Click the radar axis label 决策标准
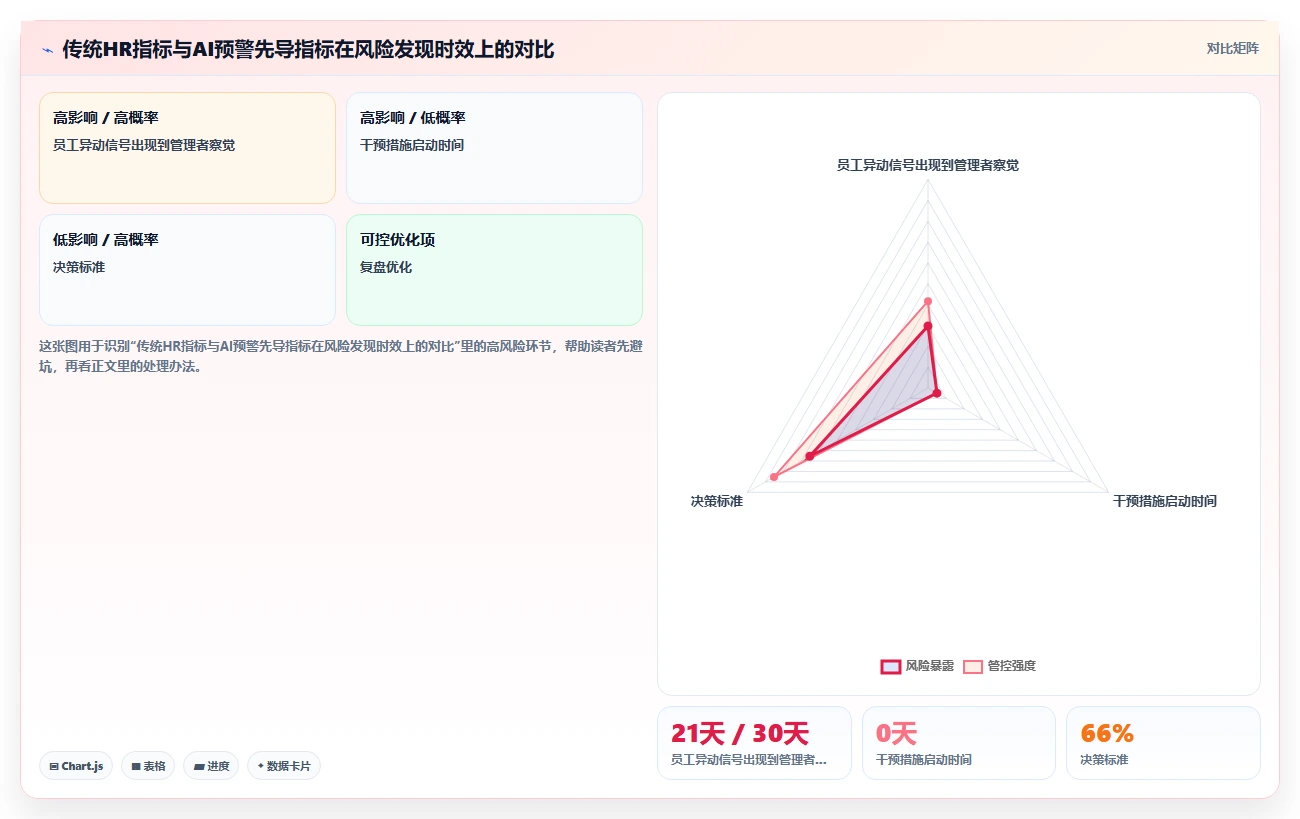Image resolution: width=1300 pixels, height=819 pixels. pos(716,501)
